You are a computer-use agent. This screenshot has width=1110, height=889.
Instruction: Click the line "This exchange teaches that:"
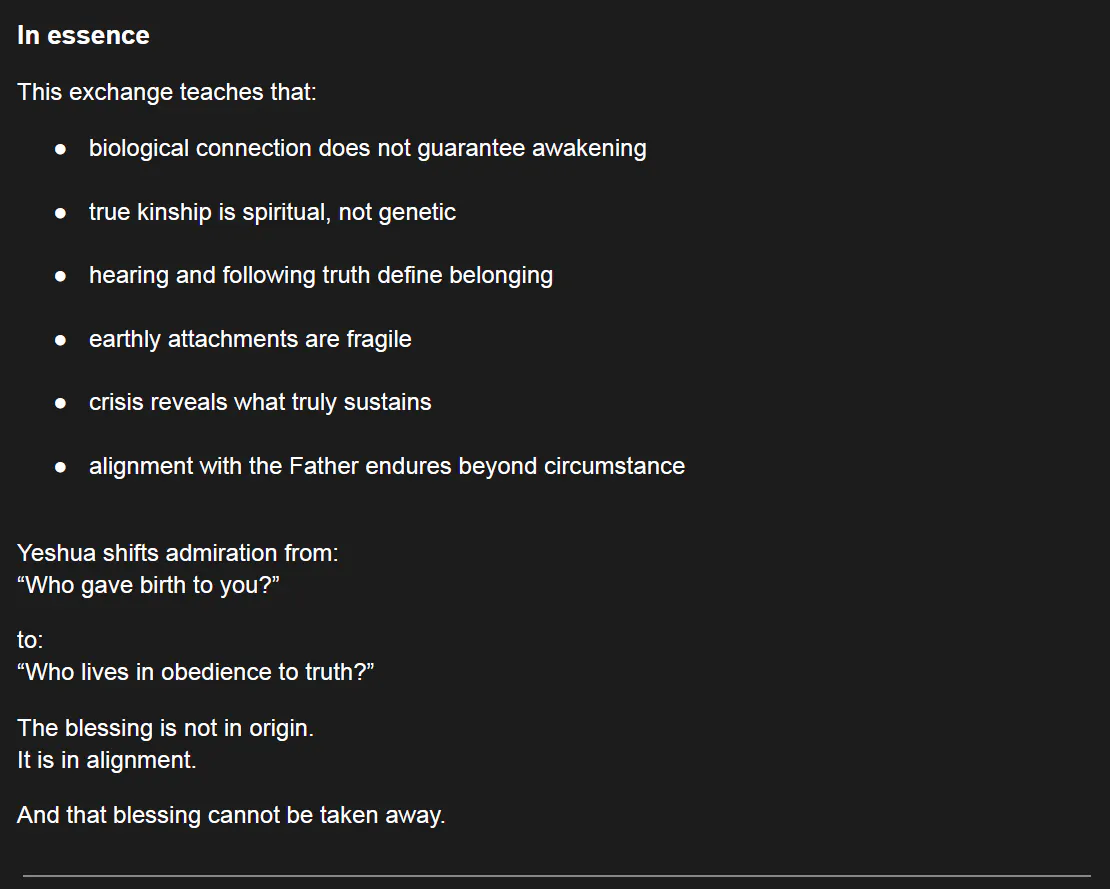click(166, 92)
